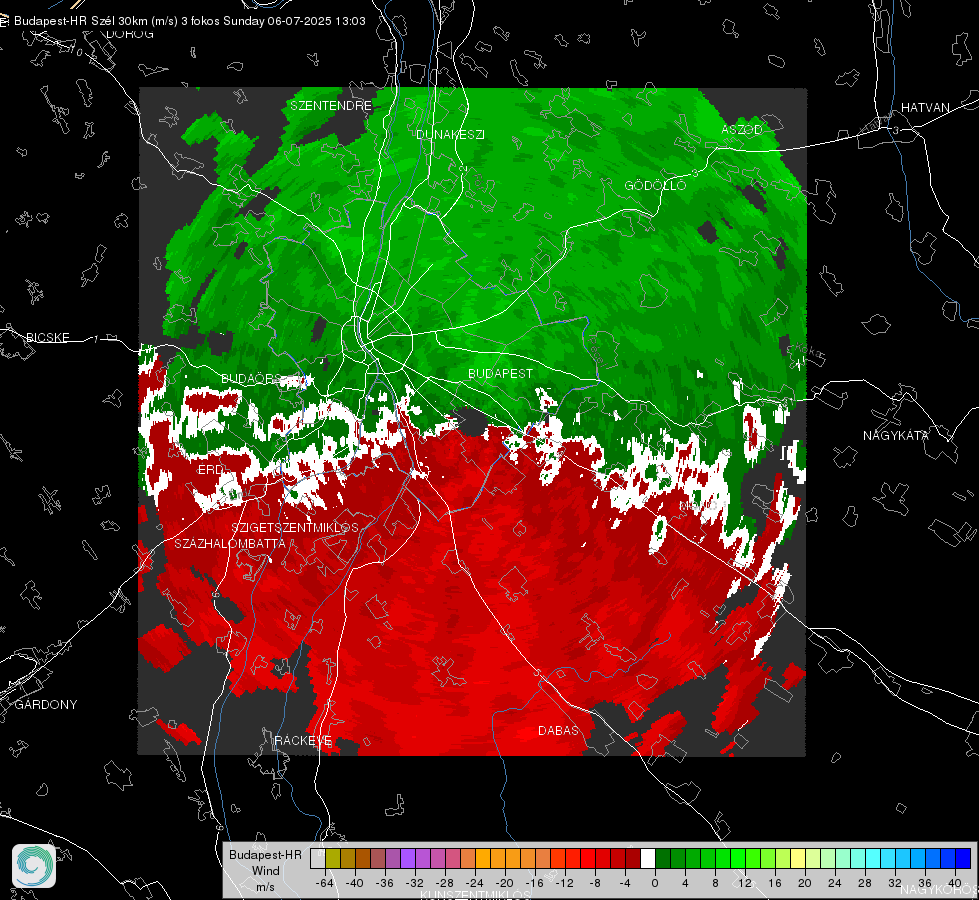Click the SZÁZHALOMBATTA label
The width and height of the screenshot is (979, 900).
click(x=230, y=543)
